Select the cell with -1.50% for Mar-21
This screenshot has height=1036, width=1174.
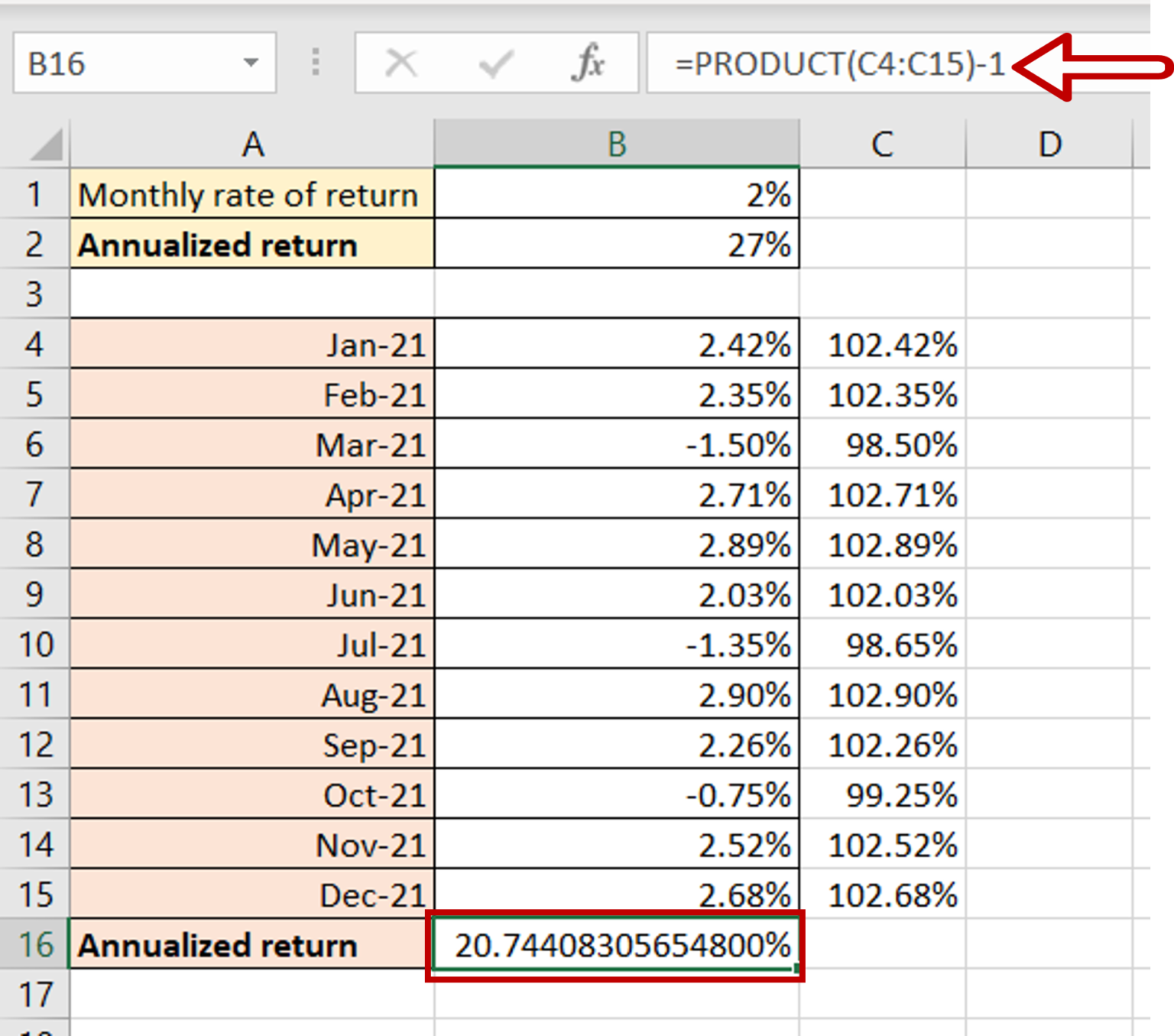coord(616,445)
